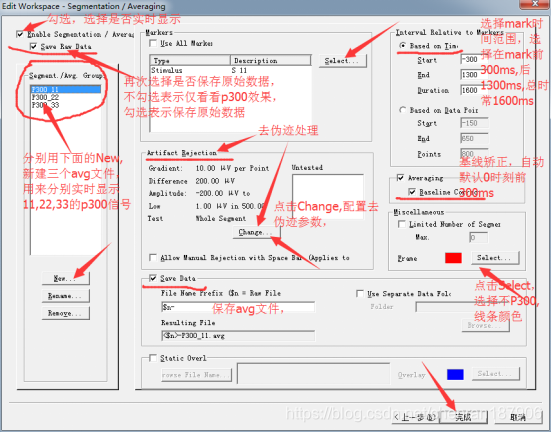Click the Frame color Select... button
The width and height of the screenshot is (552, 432).
(495, 258)
